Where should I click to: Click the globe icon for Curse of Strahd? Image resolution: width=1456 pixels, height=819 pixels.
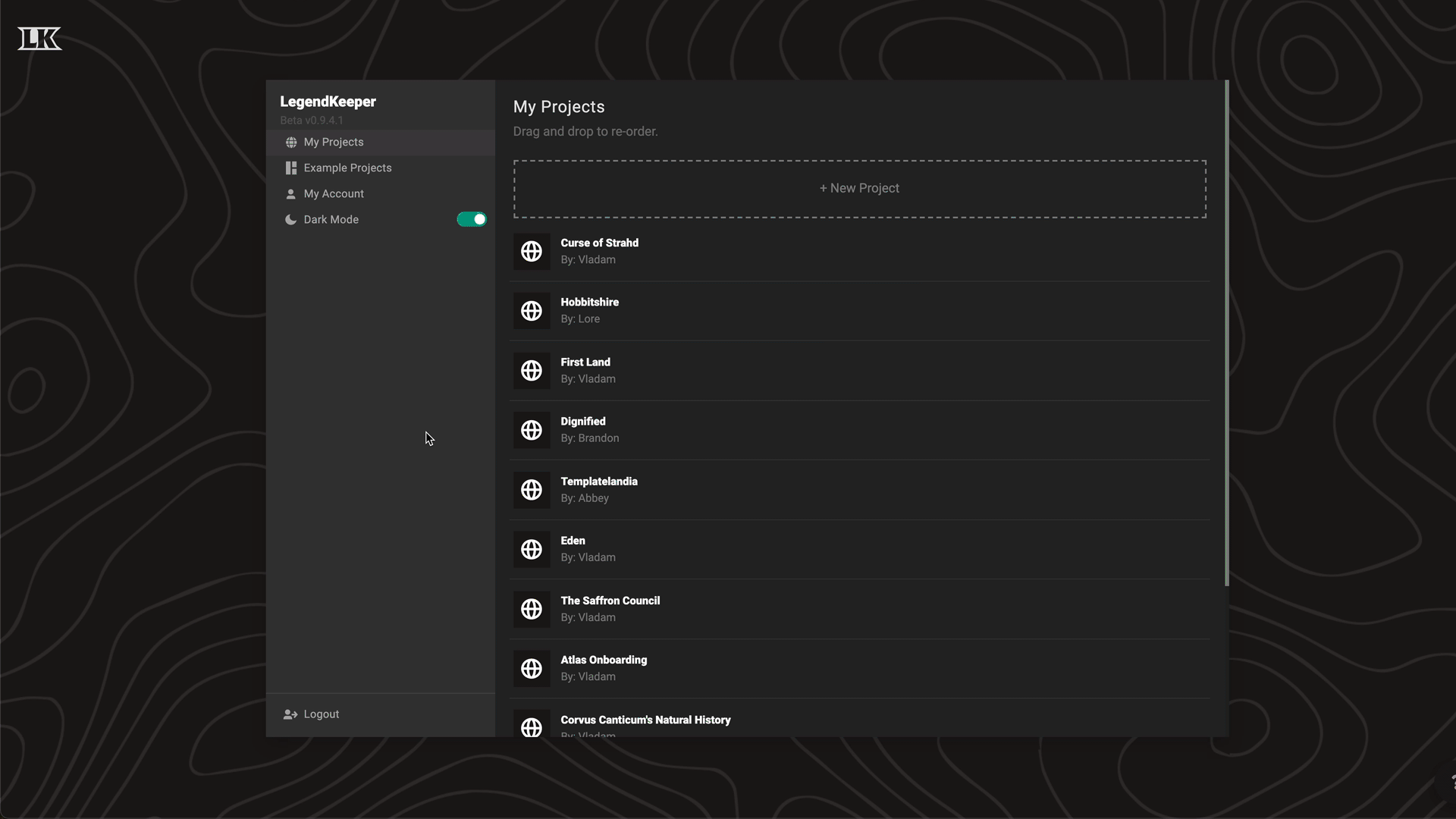532,251
